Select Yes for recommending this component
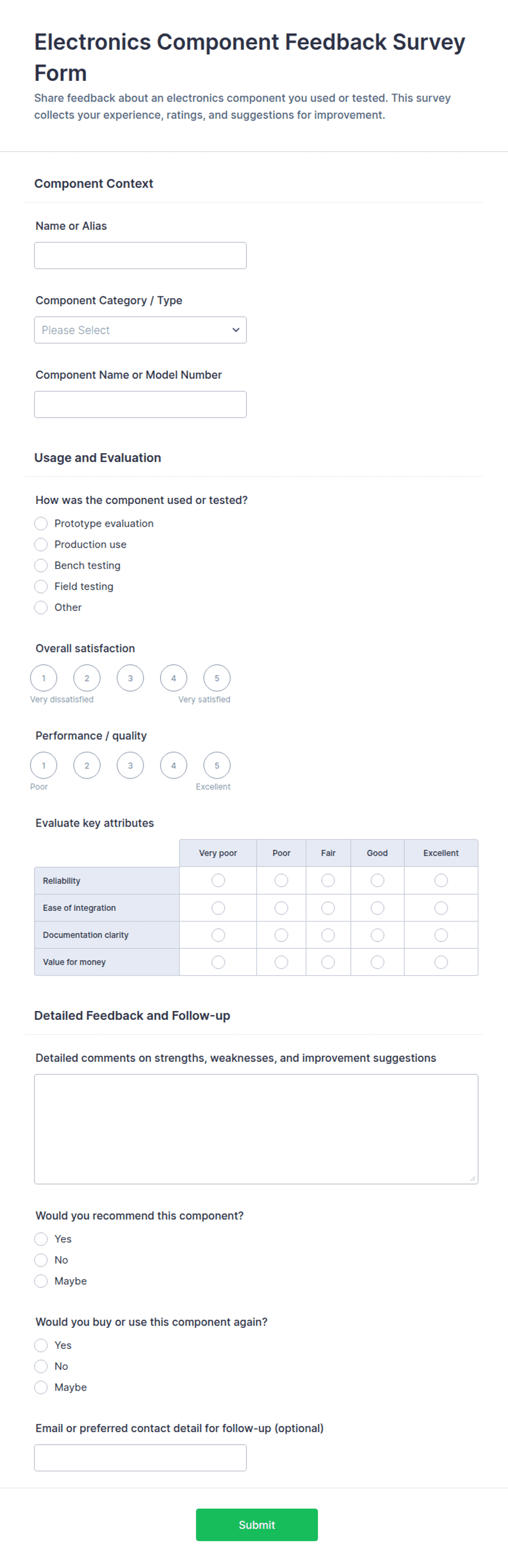Image resolution: width=508 pixels, height=1568 pixels. tap(41, 1239)
